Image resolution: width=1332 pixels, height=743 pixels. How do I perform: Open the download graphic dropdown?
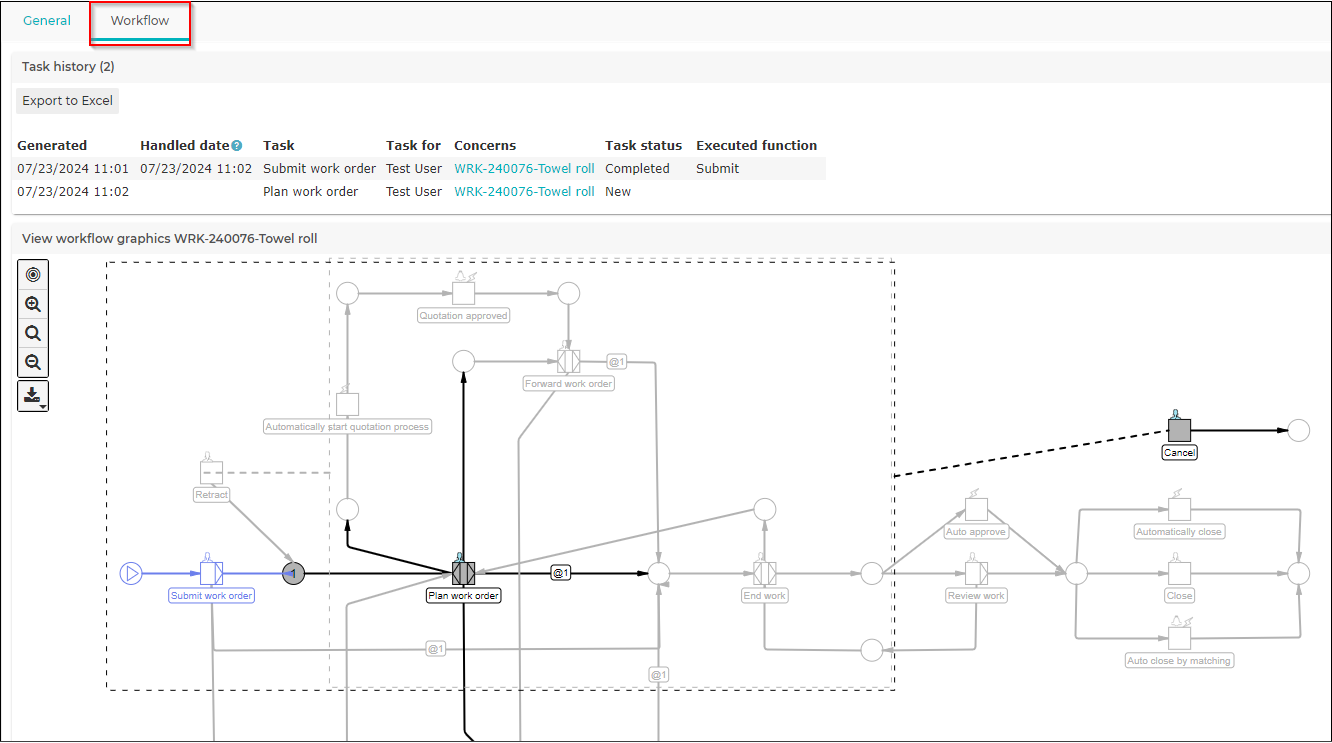click(x=33, y=396)
